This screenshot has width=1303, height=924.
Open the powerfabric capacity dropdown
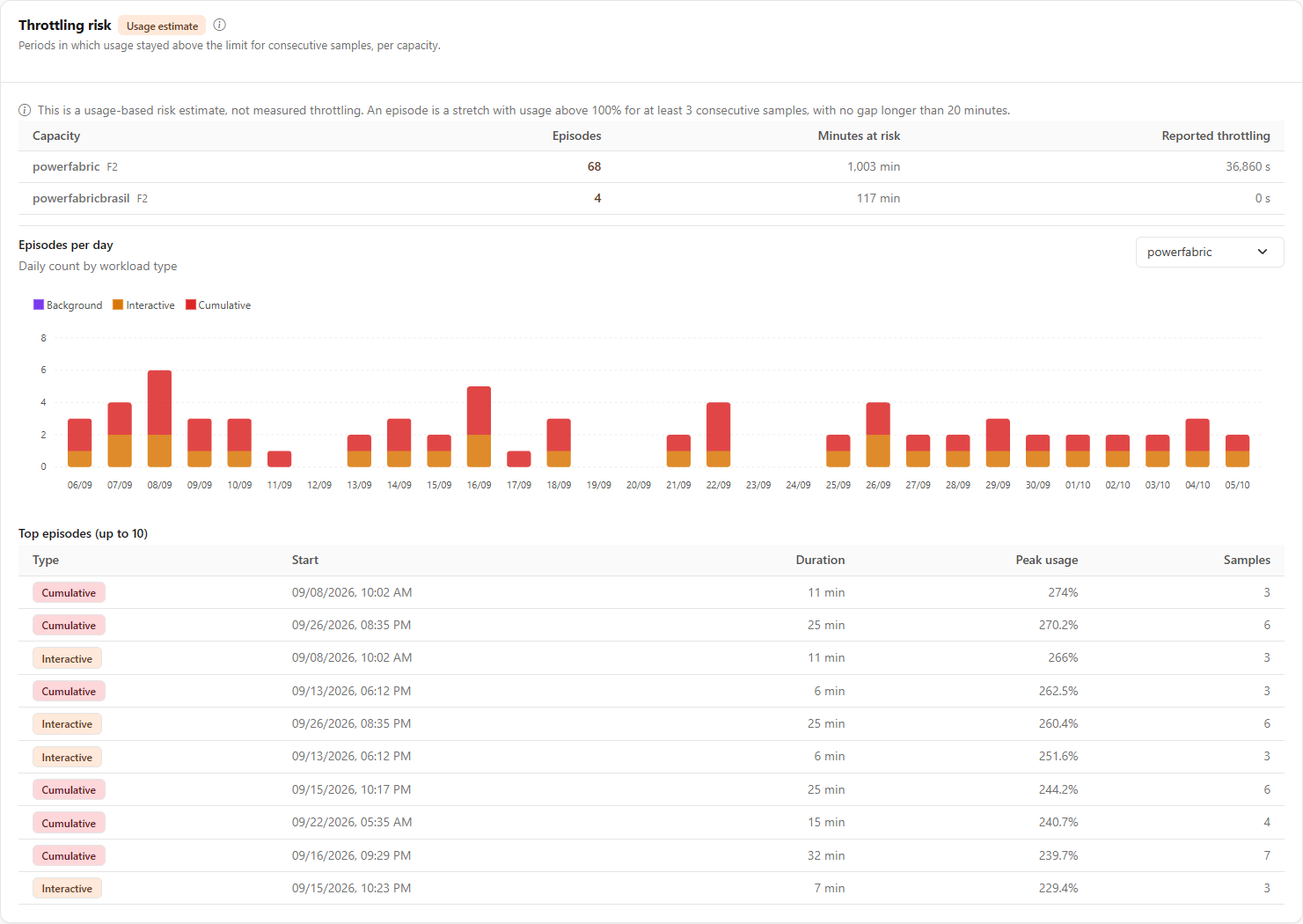1210,252
